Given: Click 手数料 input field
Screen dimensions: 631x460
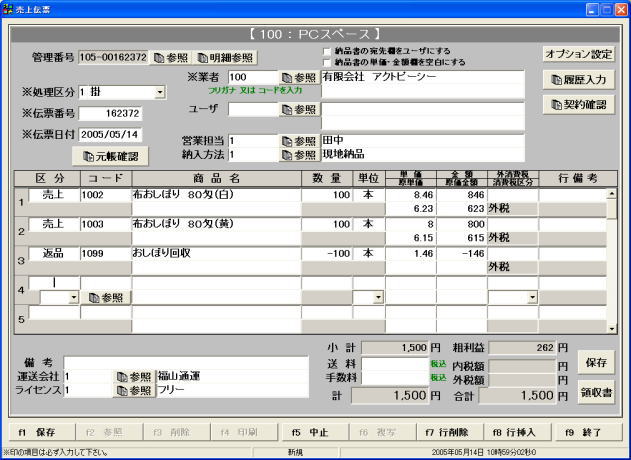Looking at the screenshot, I should (x=394, y=377).
